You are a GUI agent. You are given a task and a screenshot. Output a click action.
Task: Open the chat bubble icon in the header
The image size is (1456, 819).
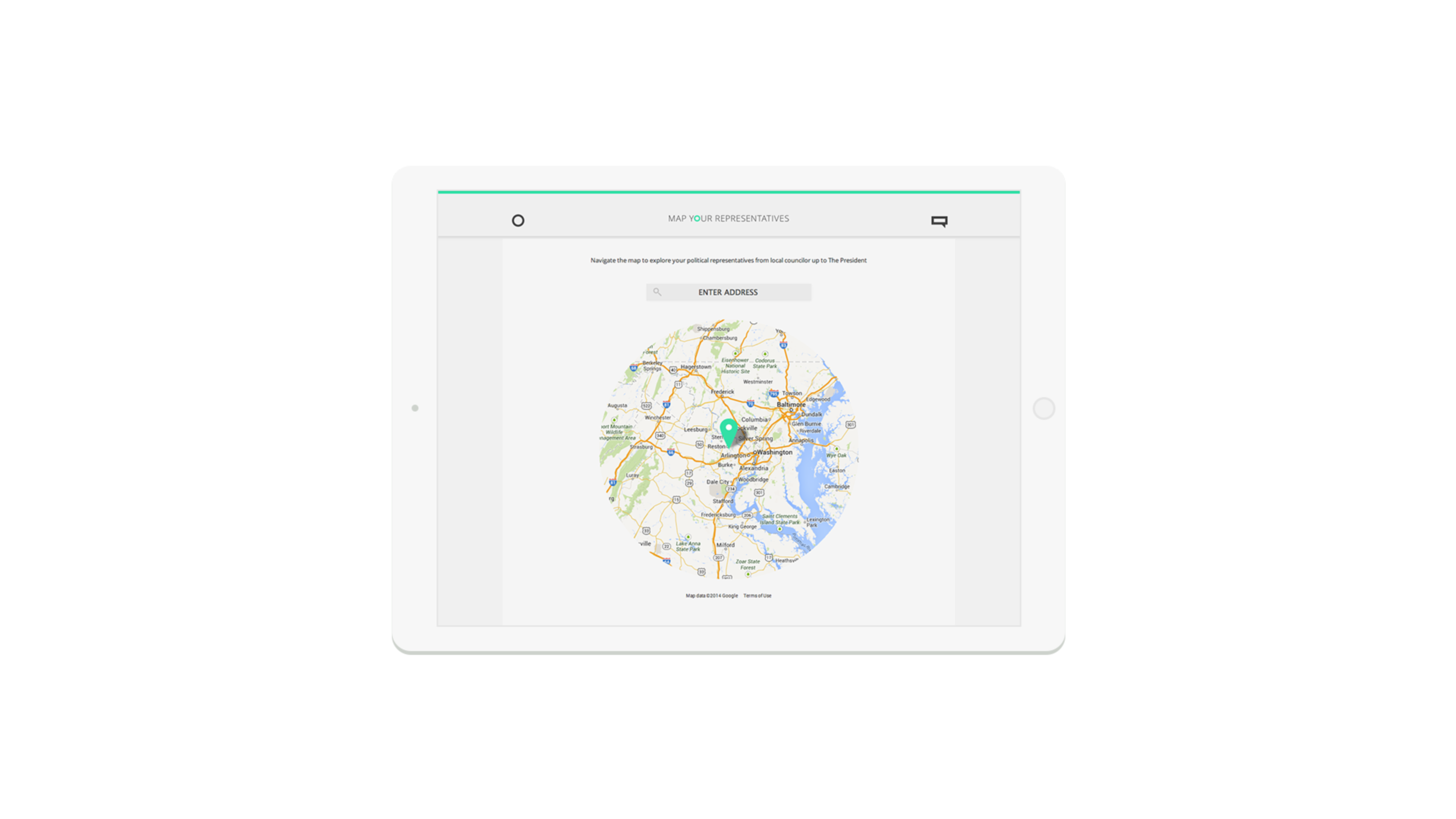coord(939,221)
